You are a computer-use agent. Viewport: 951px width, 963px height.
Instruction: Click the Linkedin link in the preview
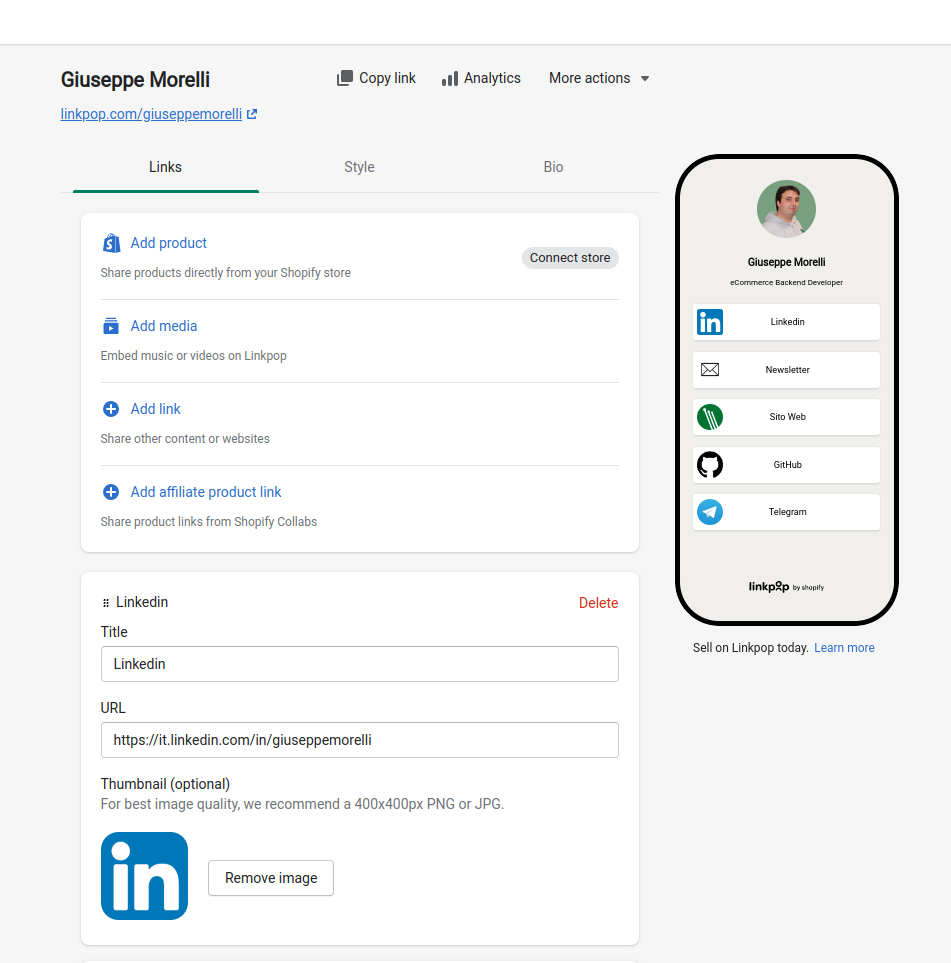point(786,322)
